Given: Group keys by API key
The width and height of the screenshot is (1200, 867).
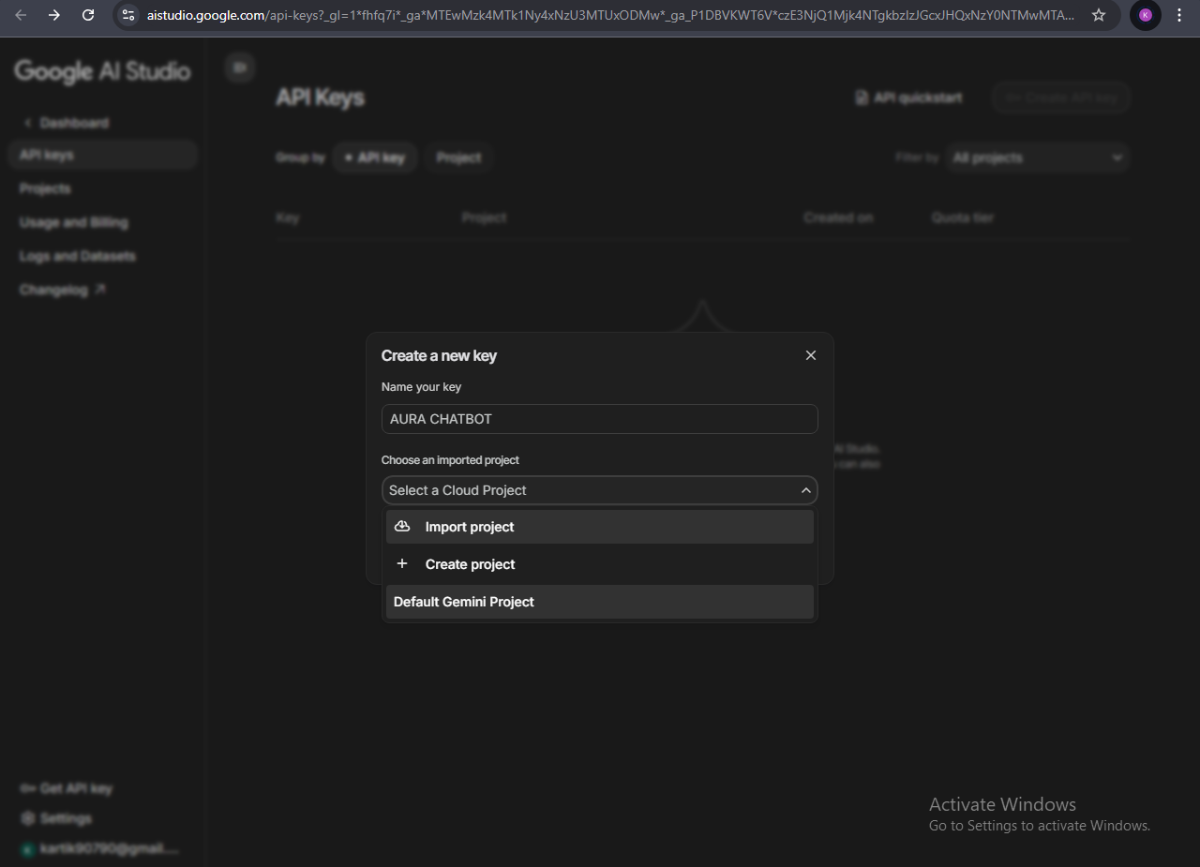Looking at the screenshot, I should tap(375, 158).
